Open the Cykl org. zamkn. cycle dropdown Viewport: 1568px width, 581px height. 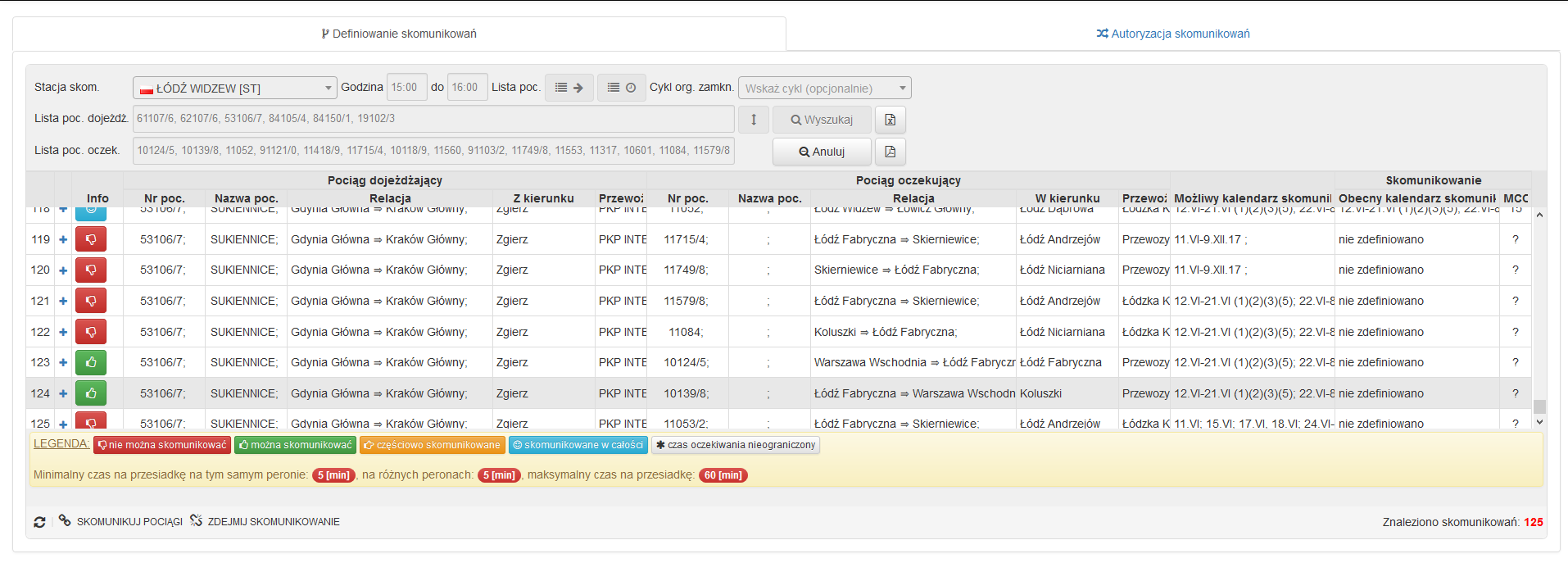coord(824,88)
